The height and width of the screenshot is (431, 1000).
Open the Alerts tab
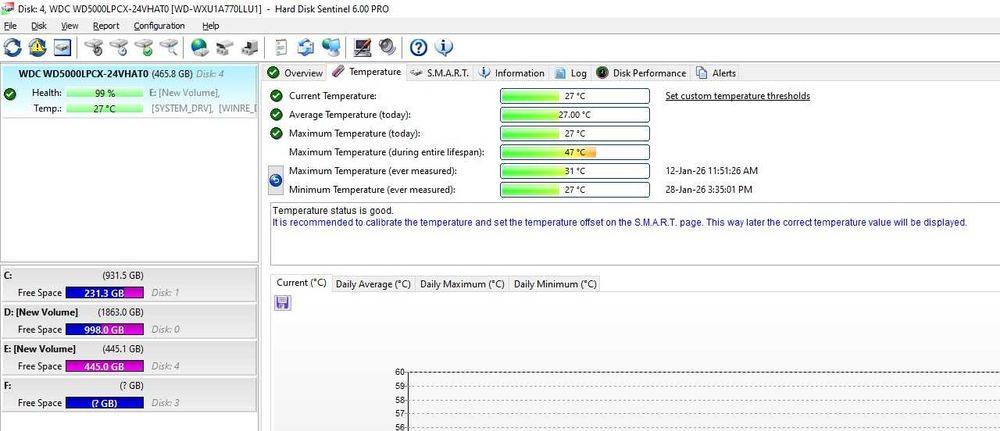coord(716,73)
